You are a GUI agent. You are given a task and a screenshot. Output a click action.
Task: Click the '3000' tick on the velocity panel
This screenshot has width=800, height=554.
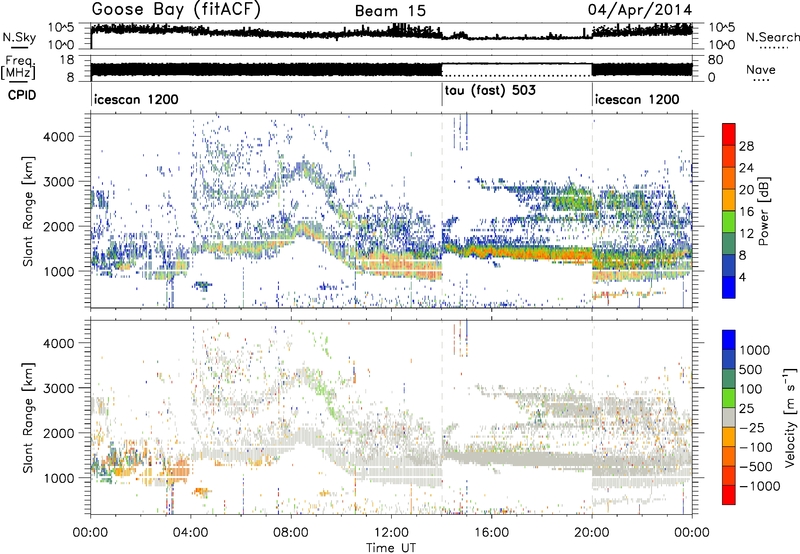pyautogui.click(x=58, y=388)
